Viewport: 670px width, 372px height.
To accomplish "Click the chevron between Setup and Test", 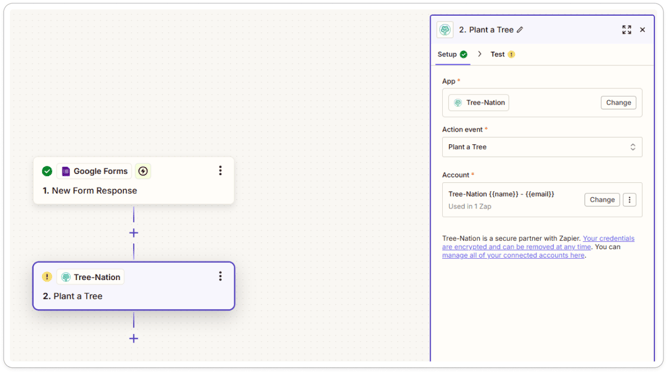I will tap(480, 54).
